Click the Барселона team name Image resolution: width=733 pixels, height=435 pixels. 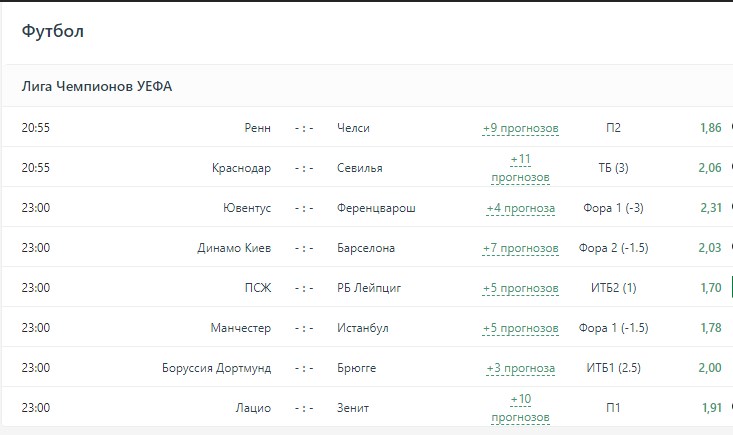(x=366, y=248)
